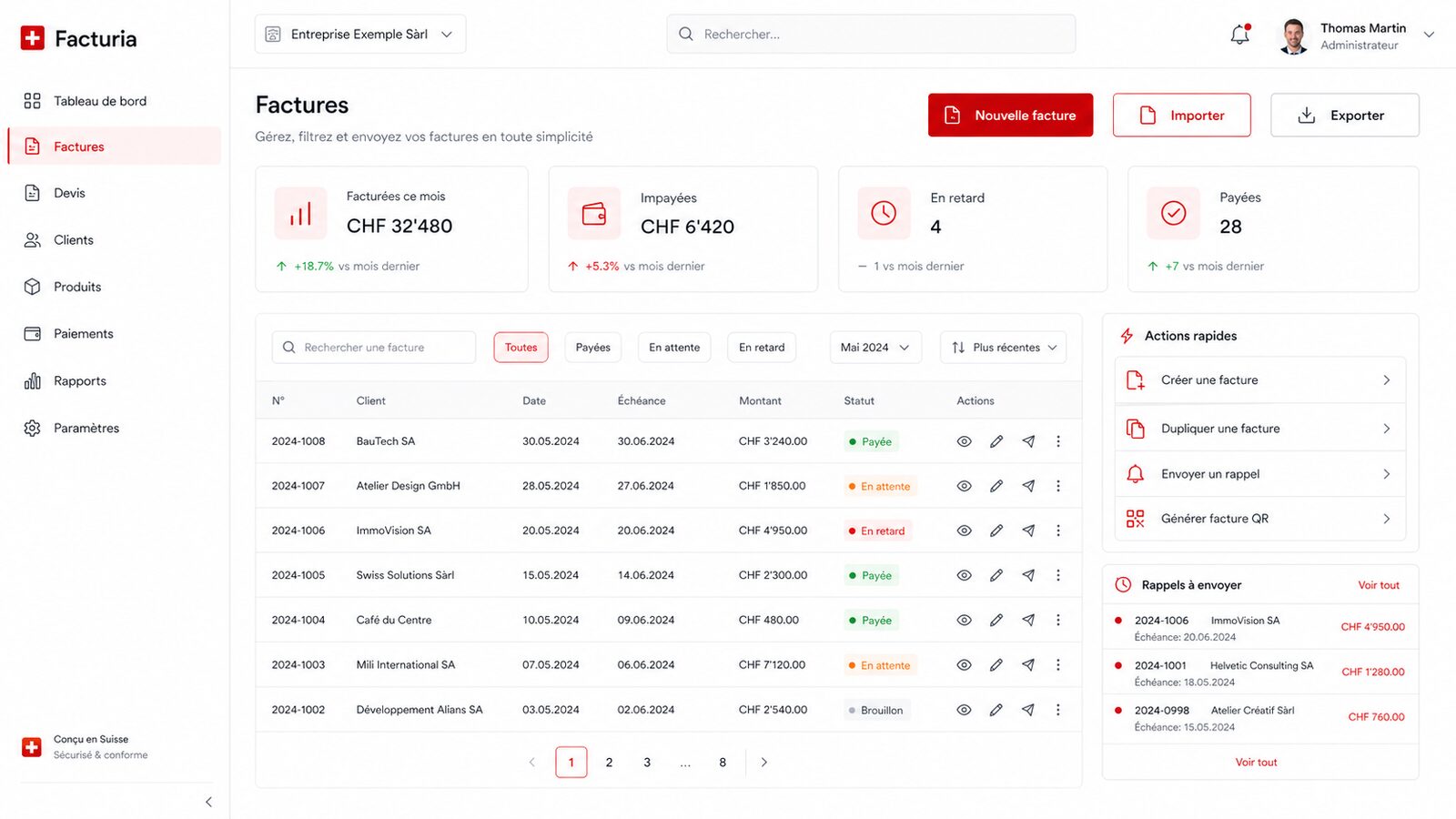The image size is (1456, 819).
Task: Open the notifications bell
Action: point(1239,35)
